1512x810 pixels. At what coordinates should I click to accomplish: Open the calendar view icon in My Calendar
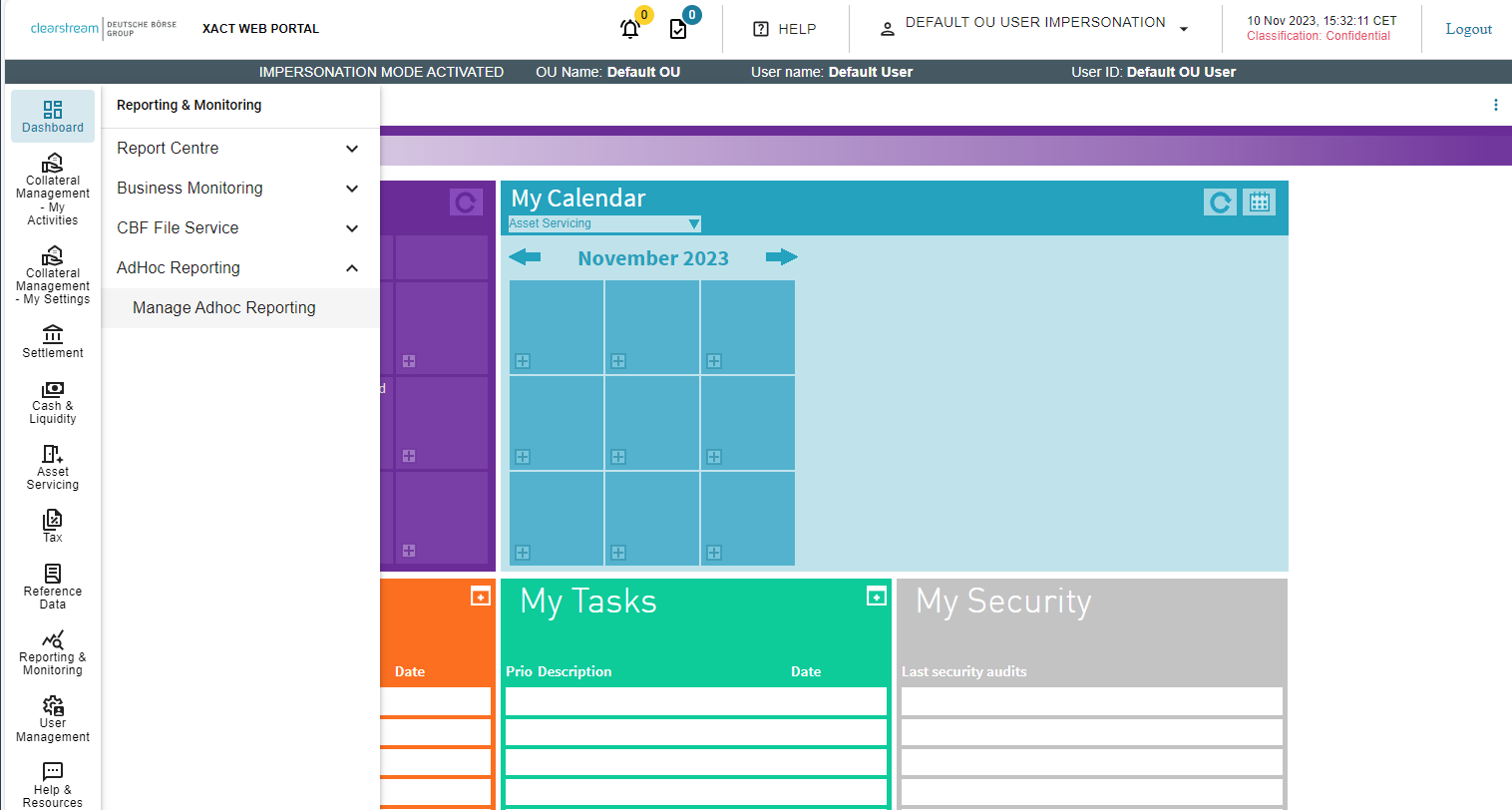1259,202
